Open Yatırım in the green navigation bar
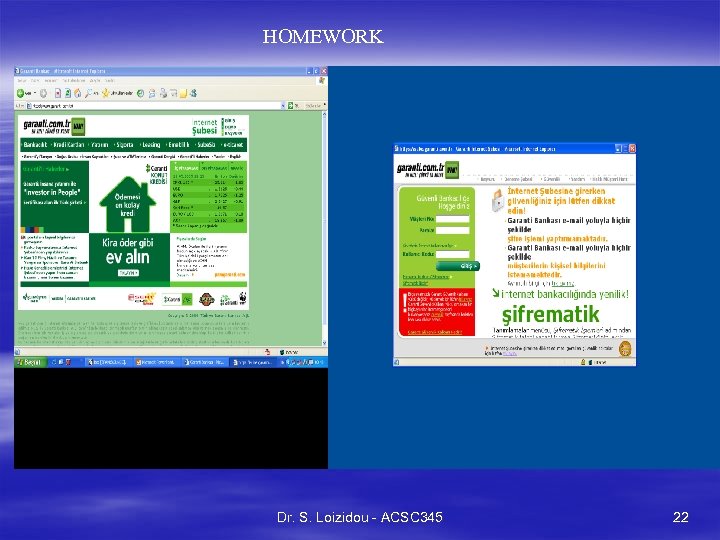The height and width of the screenshot is (540, 720). click(100, 145)
